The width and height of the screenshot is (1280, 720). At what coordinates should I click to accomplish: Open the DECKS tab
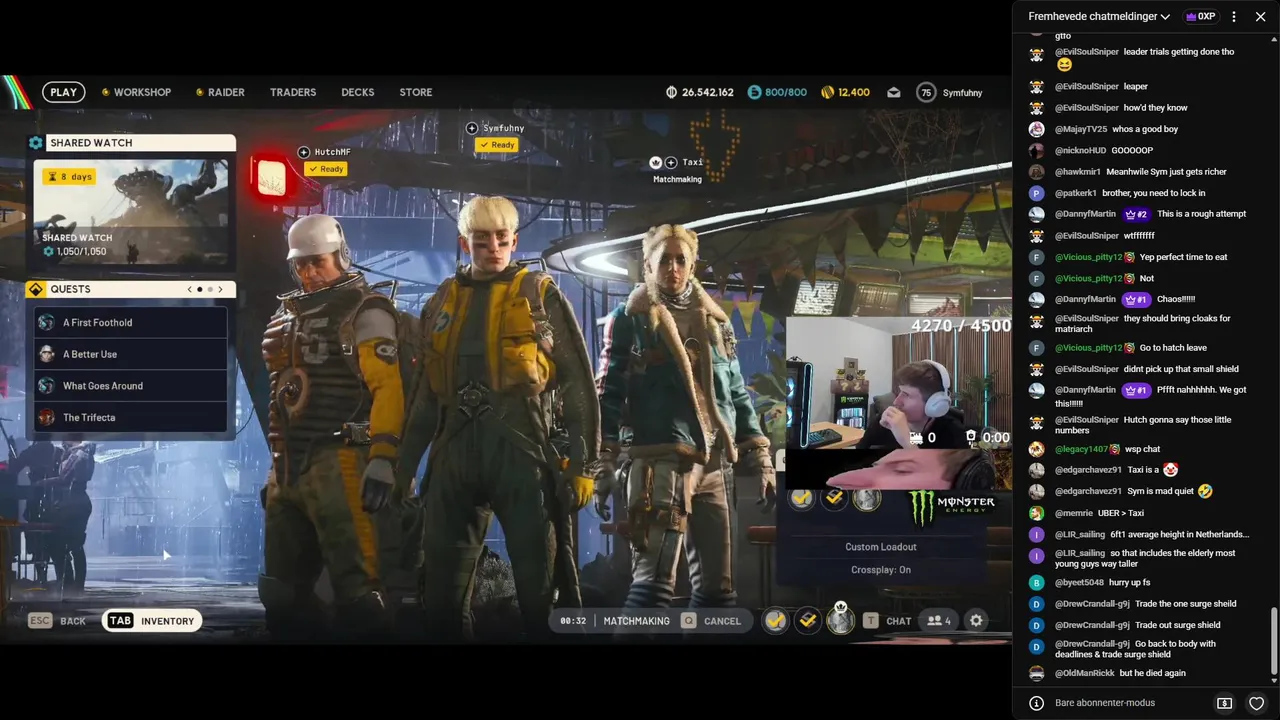357,92
